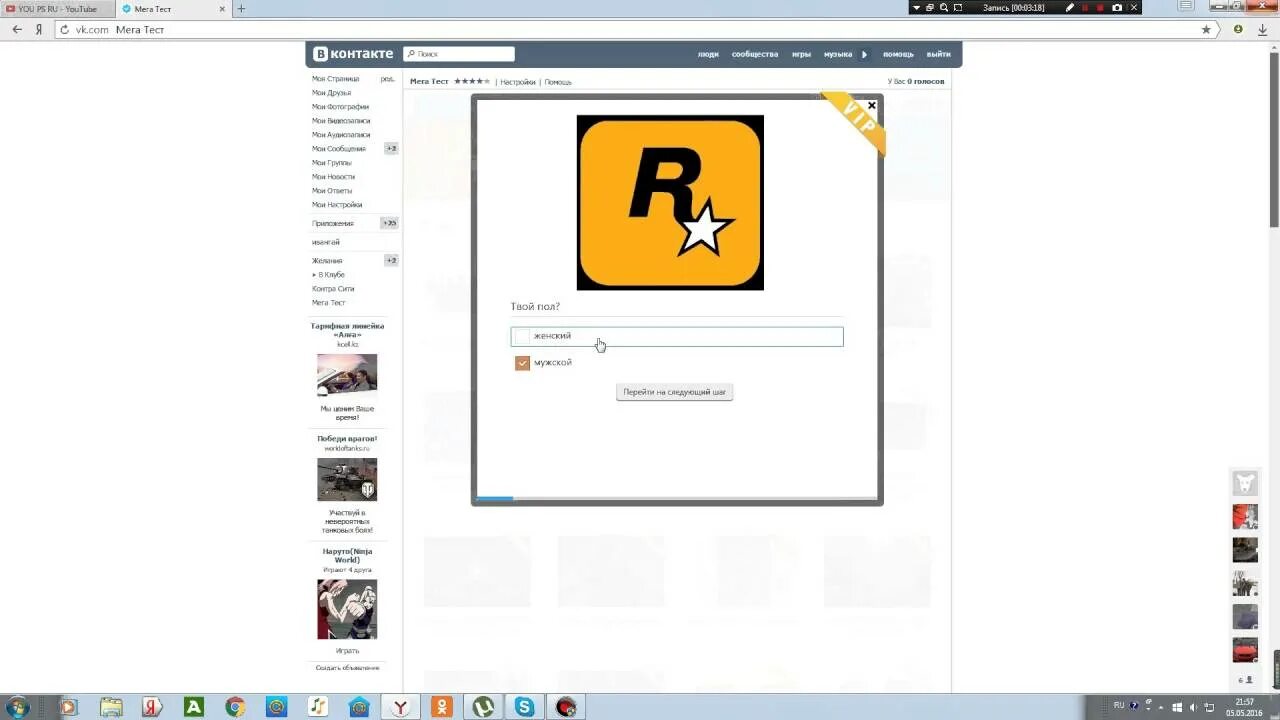The width and height of the screenshot is (1280, 720).
Task: Open Yandex Browser taskbar icon
Action: pyautogui.click(x=400, y=707)
